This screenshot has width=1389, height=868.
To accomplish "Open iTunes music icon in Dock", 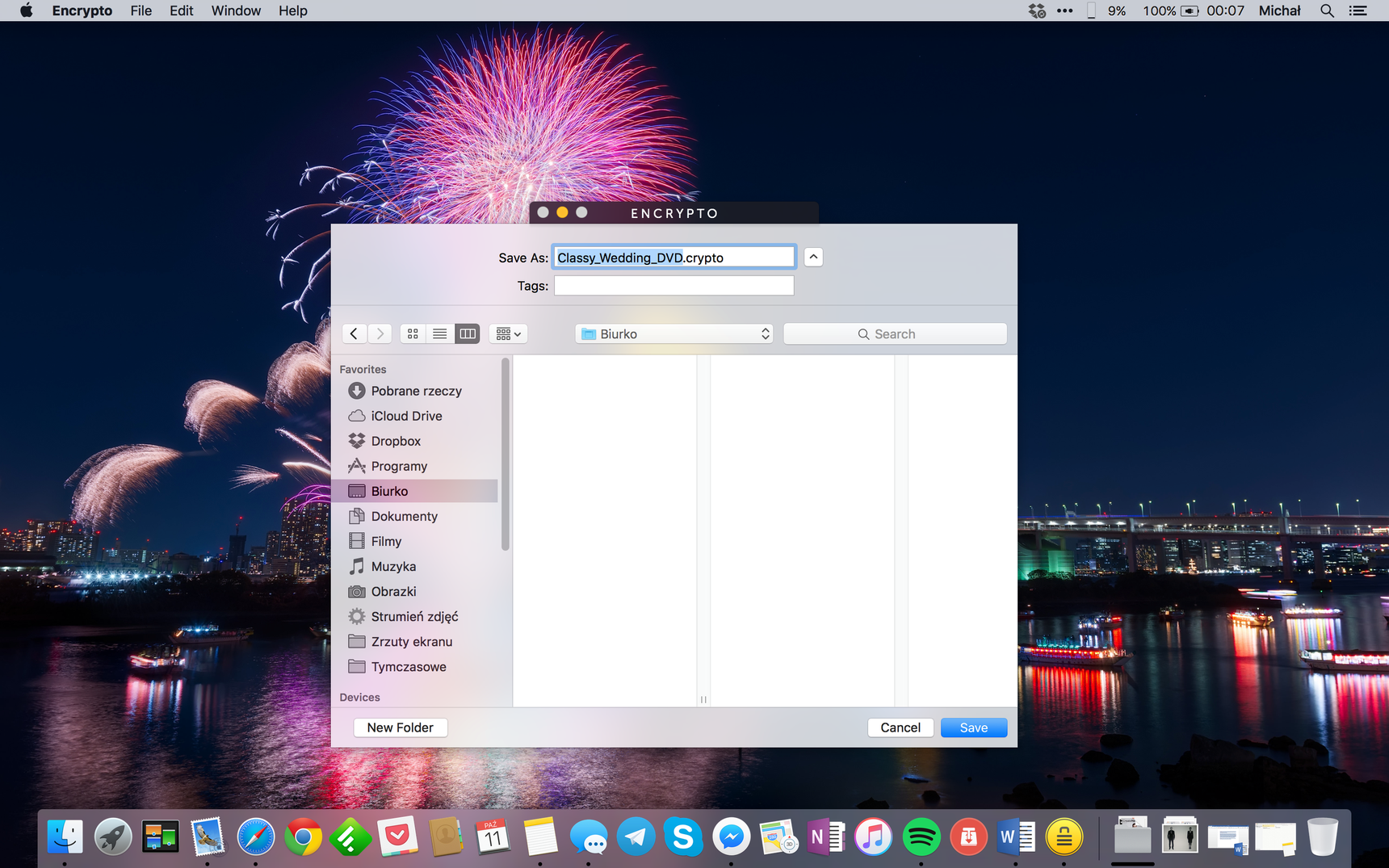I will pos(873,837).
